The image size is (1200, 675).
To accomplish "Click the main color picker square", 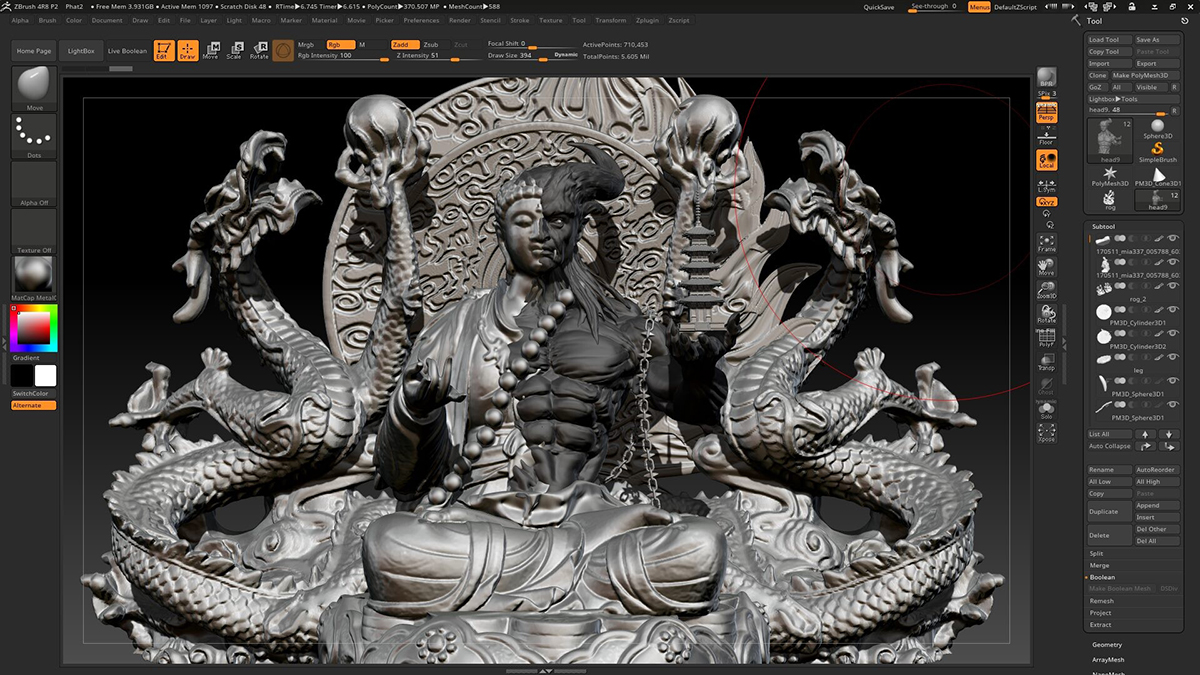I will pos(33,328).
